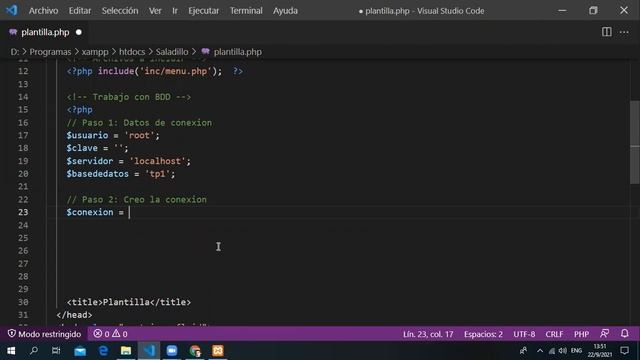Click Modo restringido in status bar

tap(44, 334)
